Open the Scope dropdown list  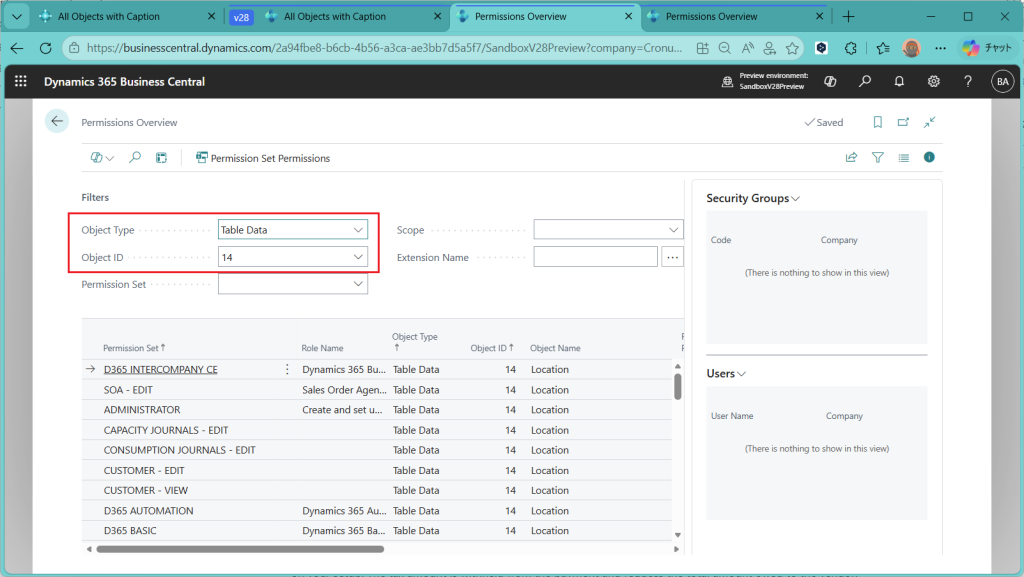coord(673,230)
